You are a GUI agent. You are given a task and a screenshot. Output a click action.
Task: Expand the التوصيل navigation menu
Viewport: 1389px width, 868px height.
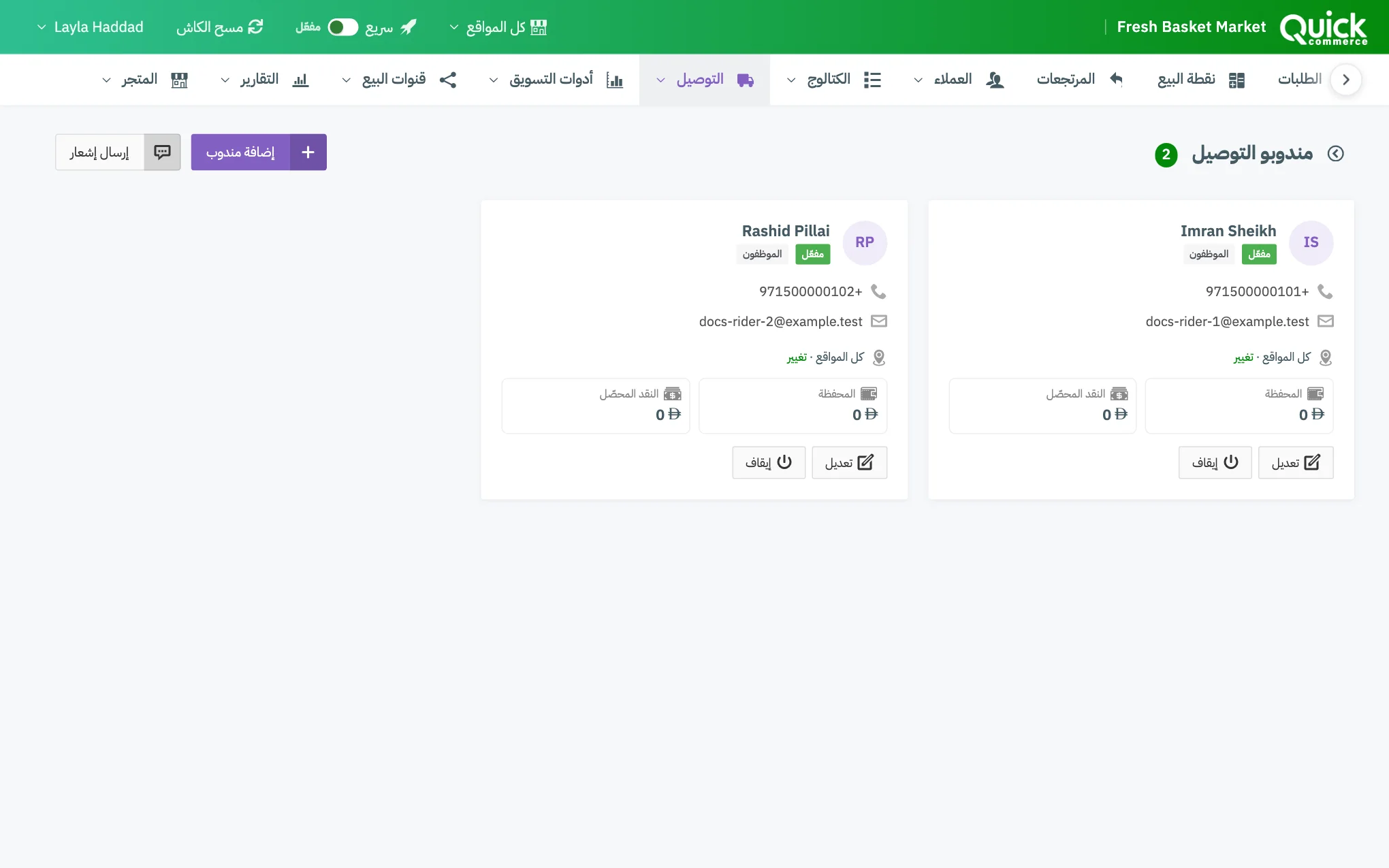pyautogui.click(x=705, y=80)
